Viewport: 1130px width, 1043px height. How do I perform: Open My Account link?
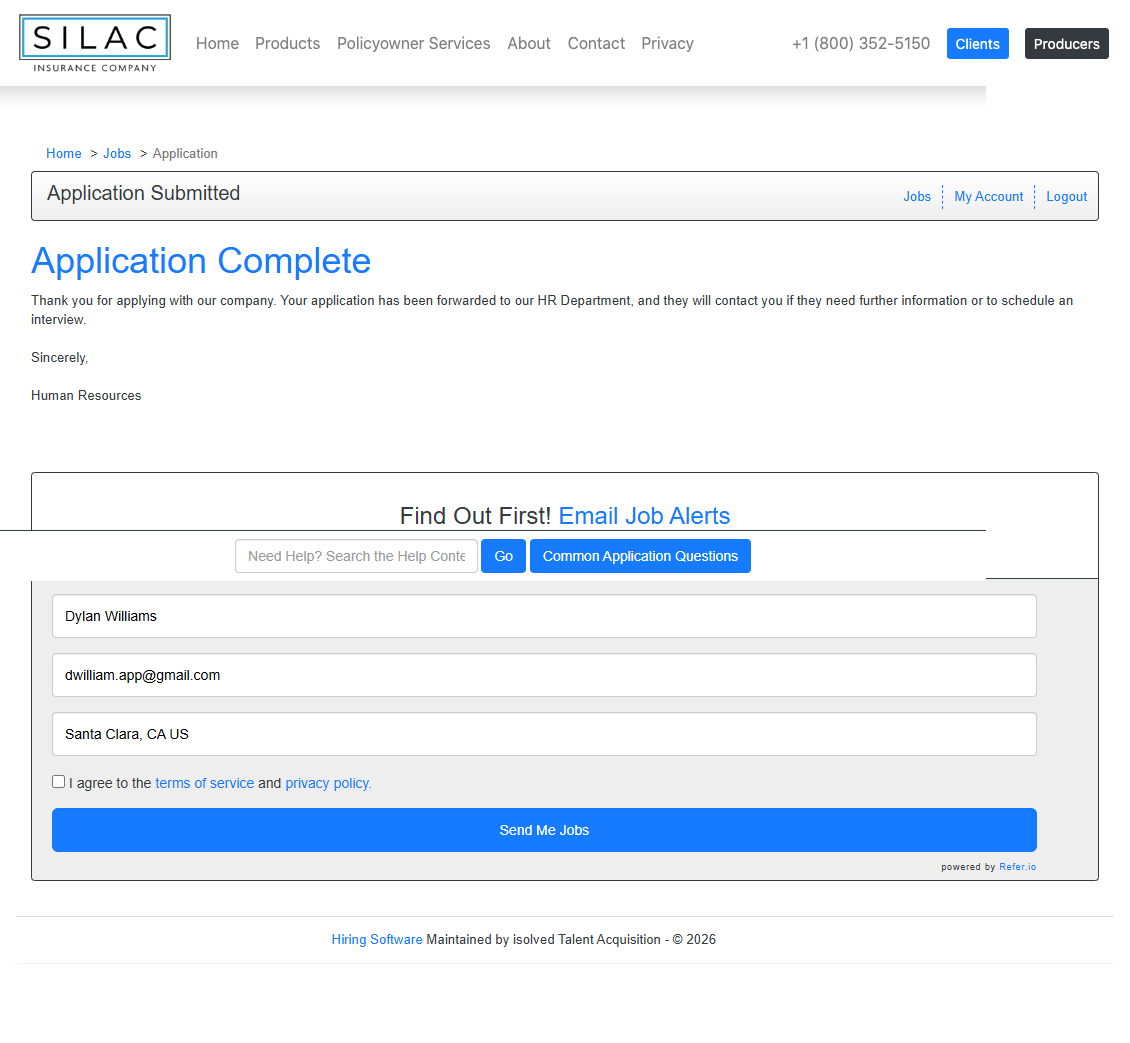click(988, 197)
